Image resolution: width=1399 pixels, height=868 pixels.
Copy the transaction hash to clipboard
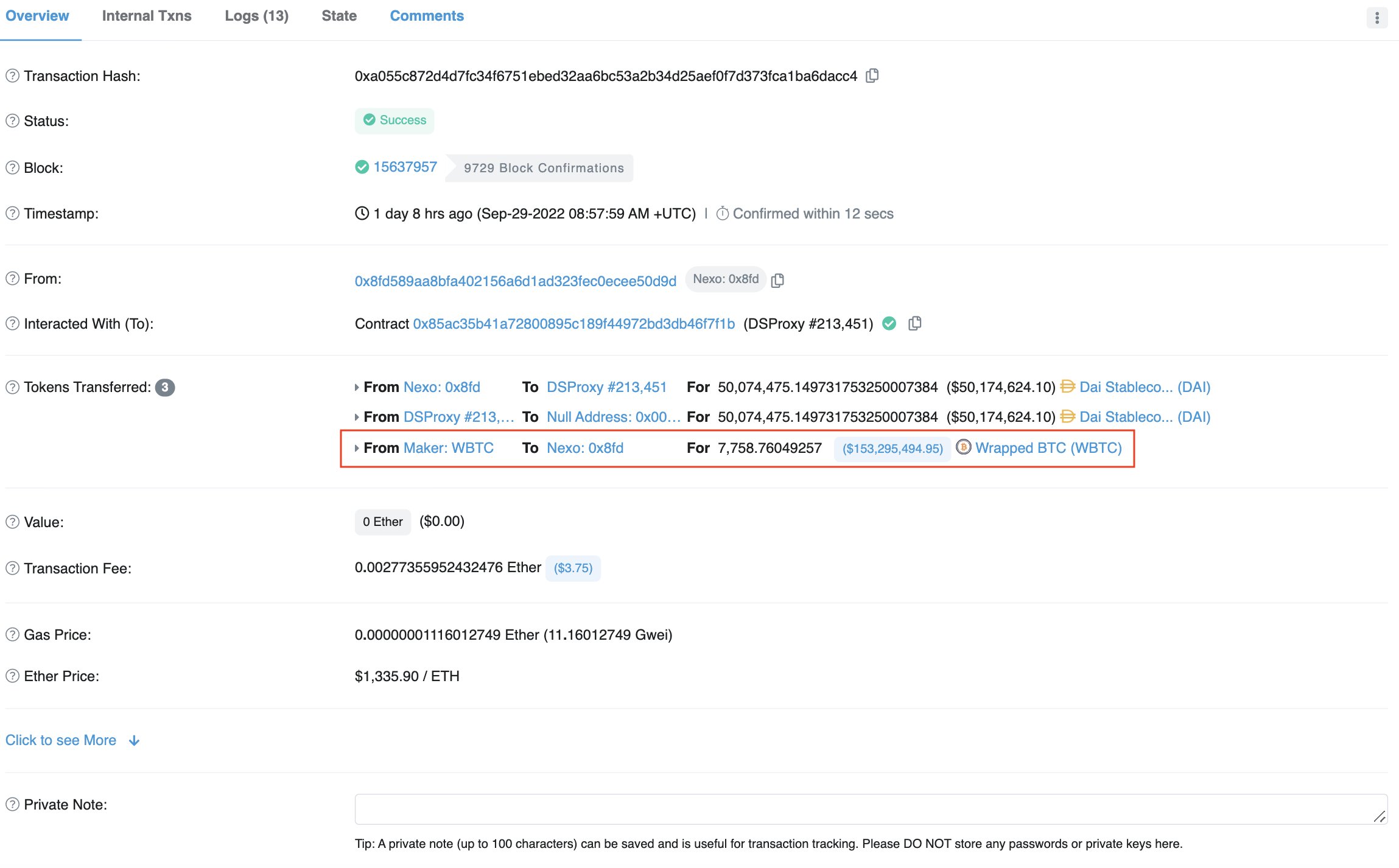pos(872,75)
